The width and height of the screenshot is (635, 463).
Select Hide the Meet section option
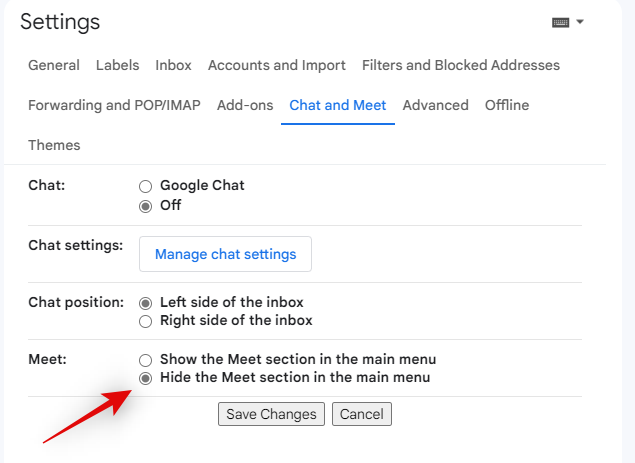tap(146, 378)
